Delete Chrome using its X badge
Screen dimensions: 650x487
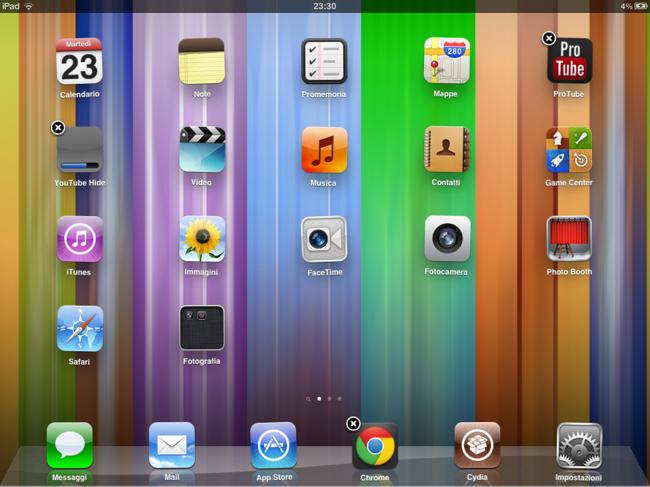[353, 424]
